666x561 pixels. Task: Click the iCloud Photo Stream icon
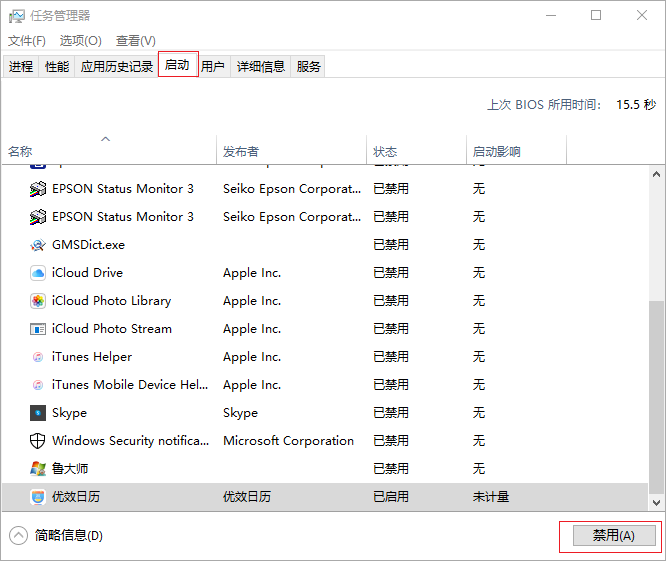[x=38, y=329]
